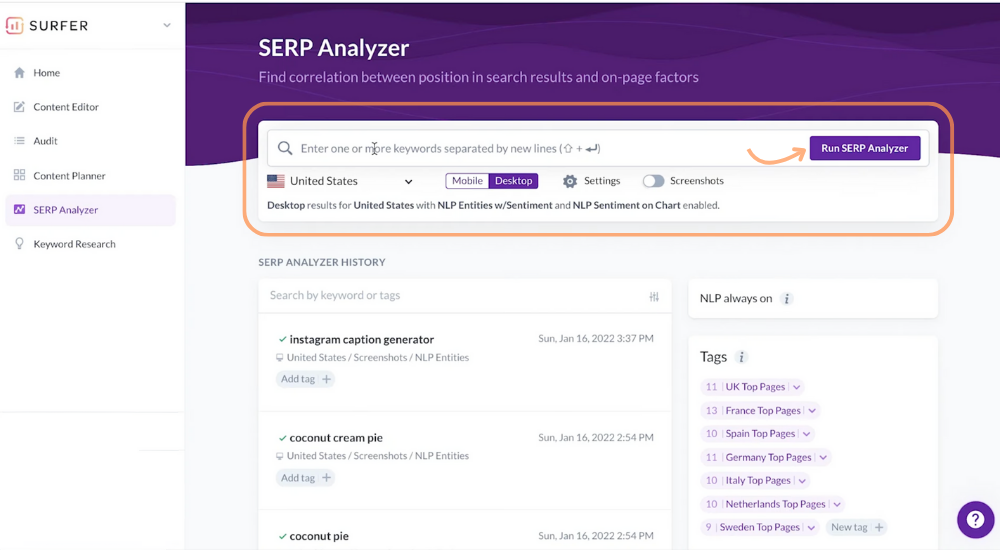The height and width of the screenshot is (550, 1000).
Task: Open instagram caption generator analysis
Action: tap(362, 339)
